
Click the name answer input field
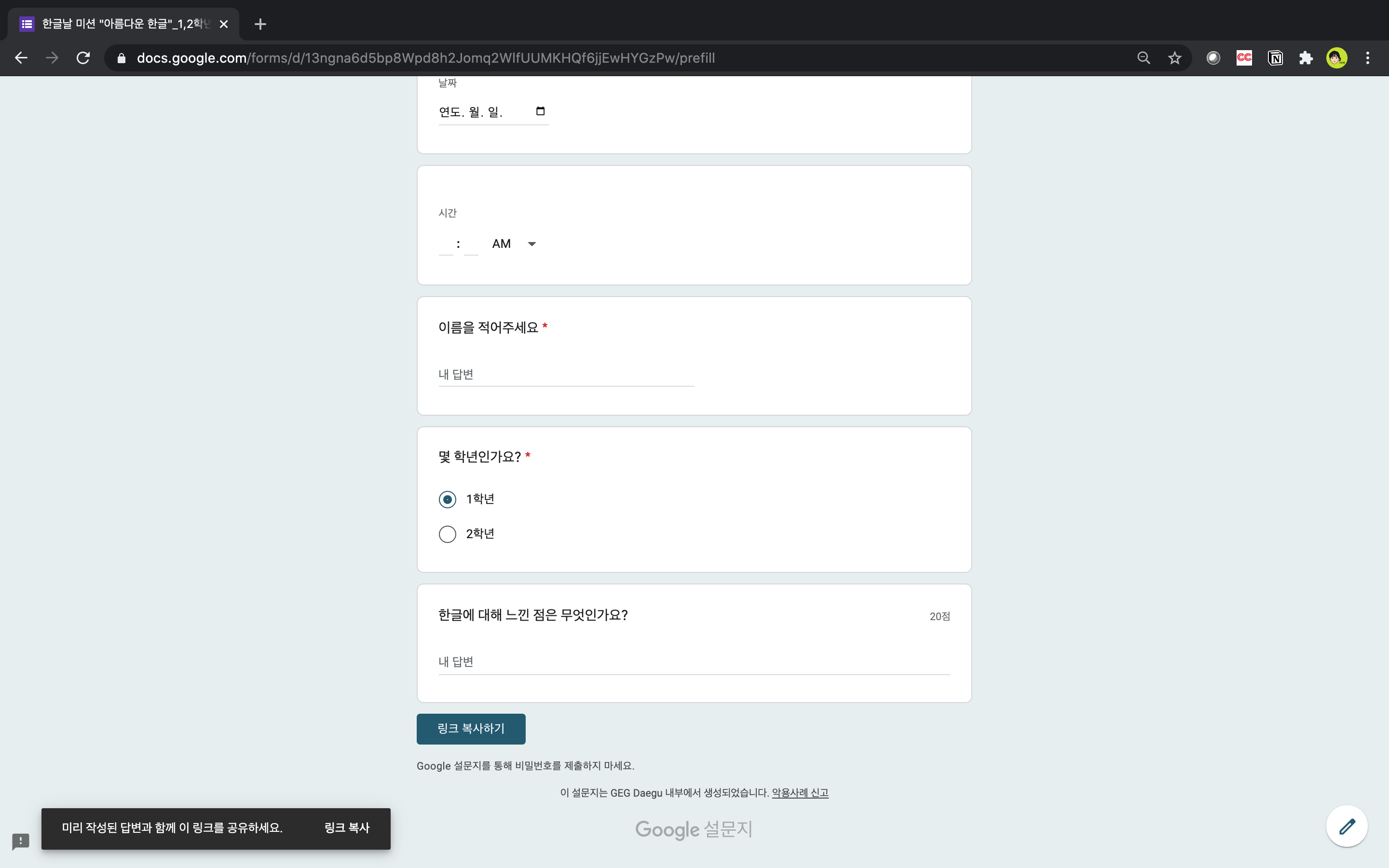coord(566,374)
